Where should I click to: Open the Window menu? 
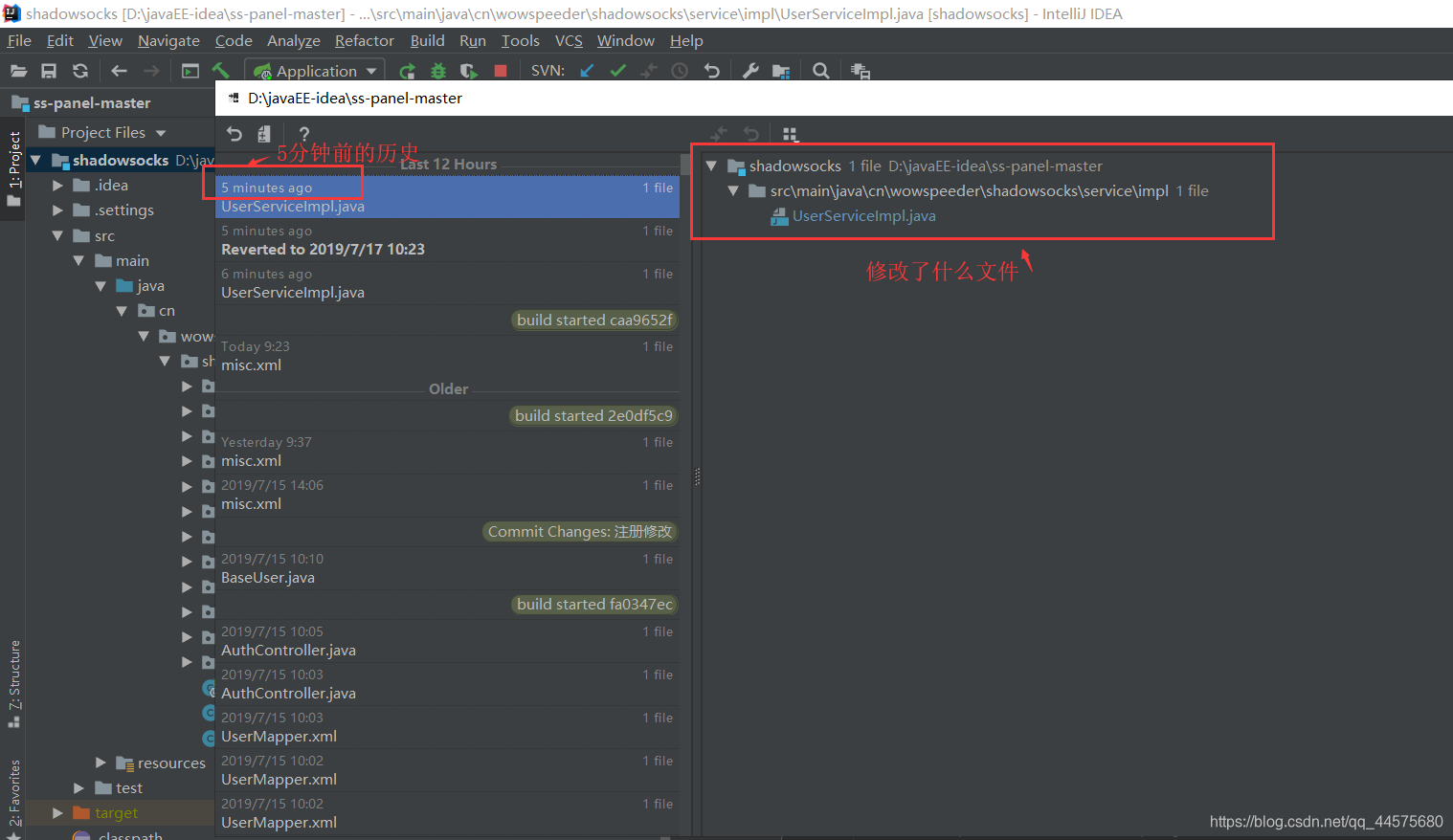(x=626, y=40)
